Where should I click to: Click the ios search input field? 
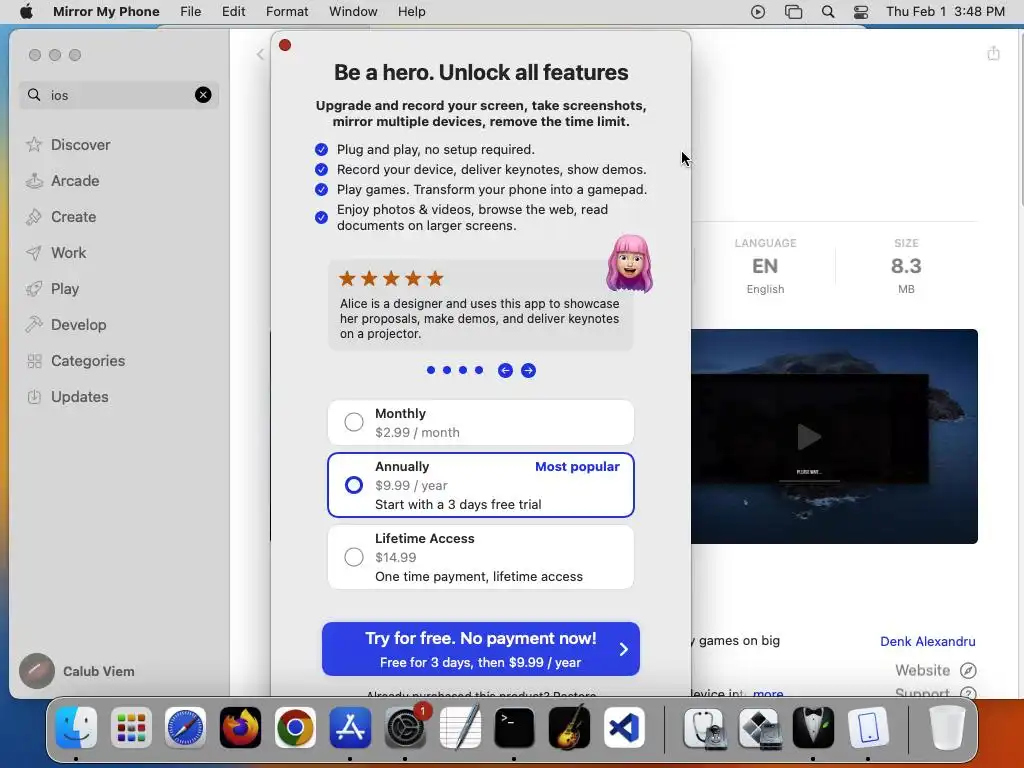pos(119,95)
